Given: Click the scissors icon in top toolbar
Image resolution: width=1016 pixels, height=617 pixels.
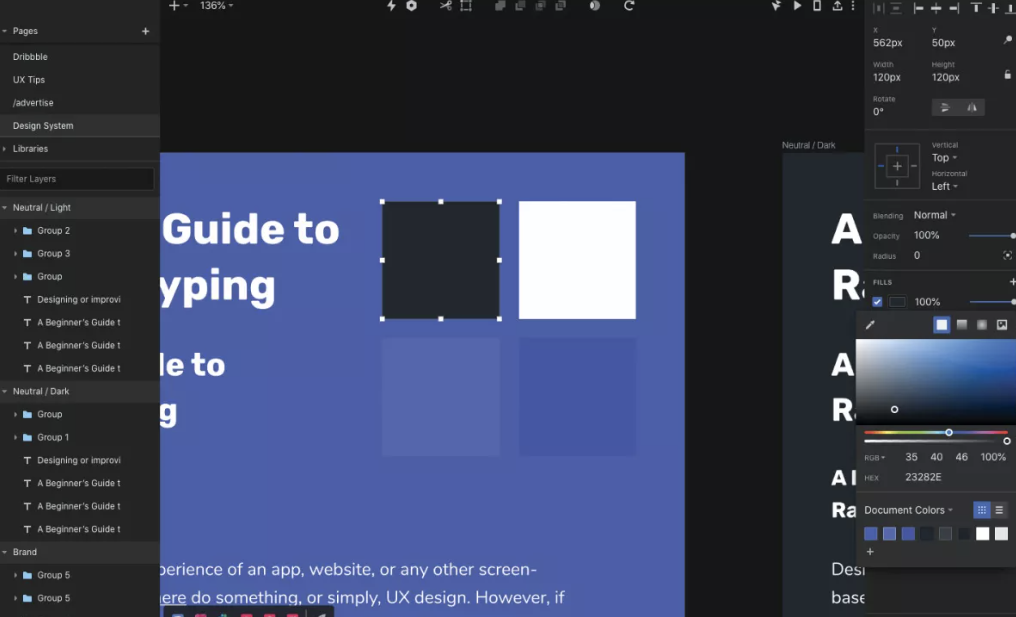Looking at the screenshot, I should click(445, 6).
